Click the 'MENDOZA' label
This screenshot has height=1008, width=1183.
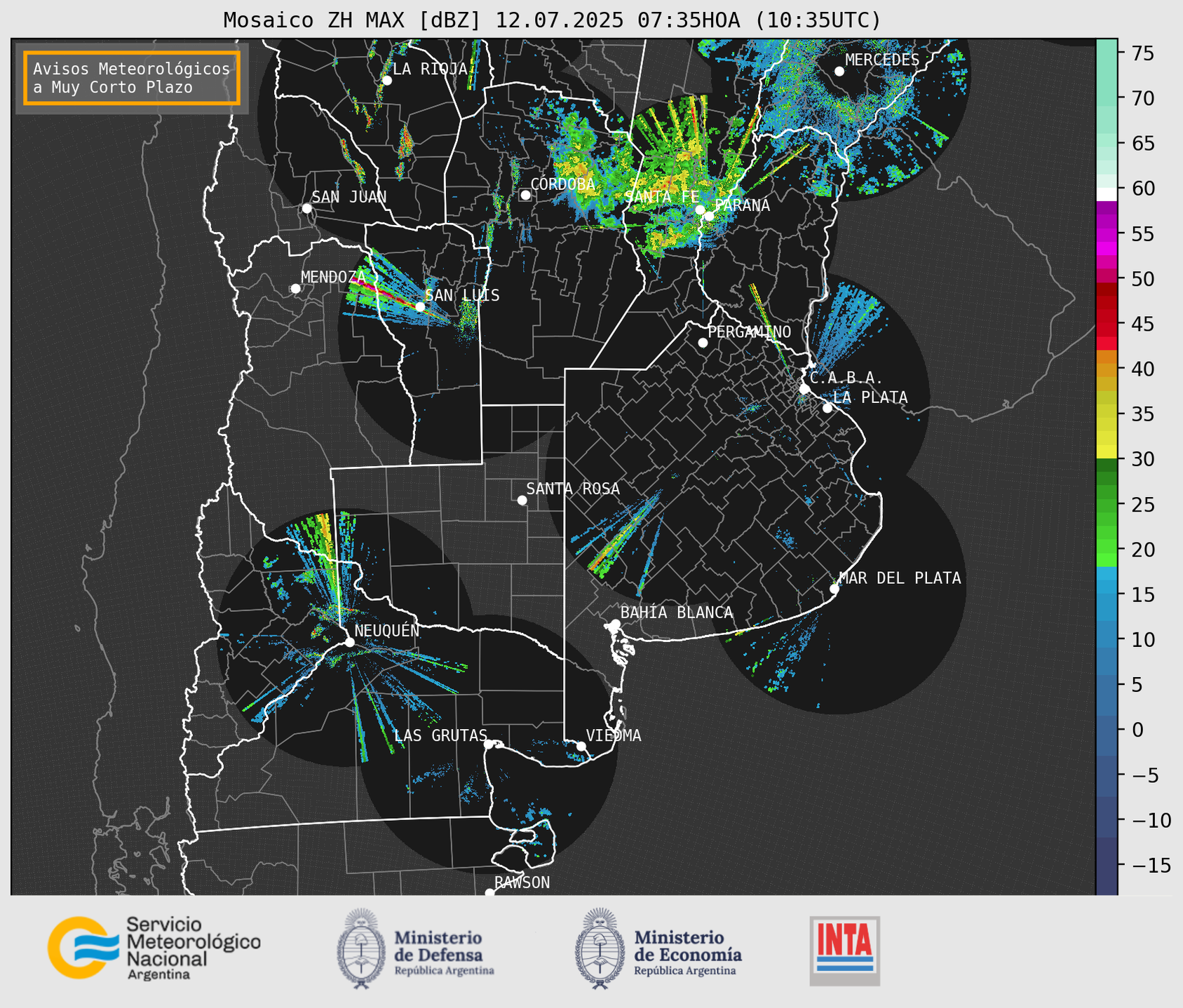click(x=333, y=278)
